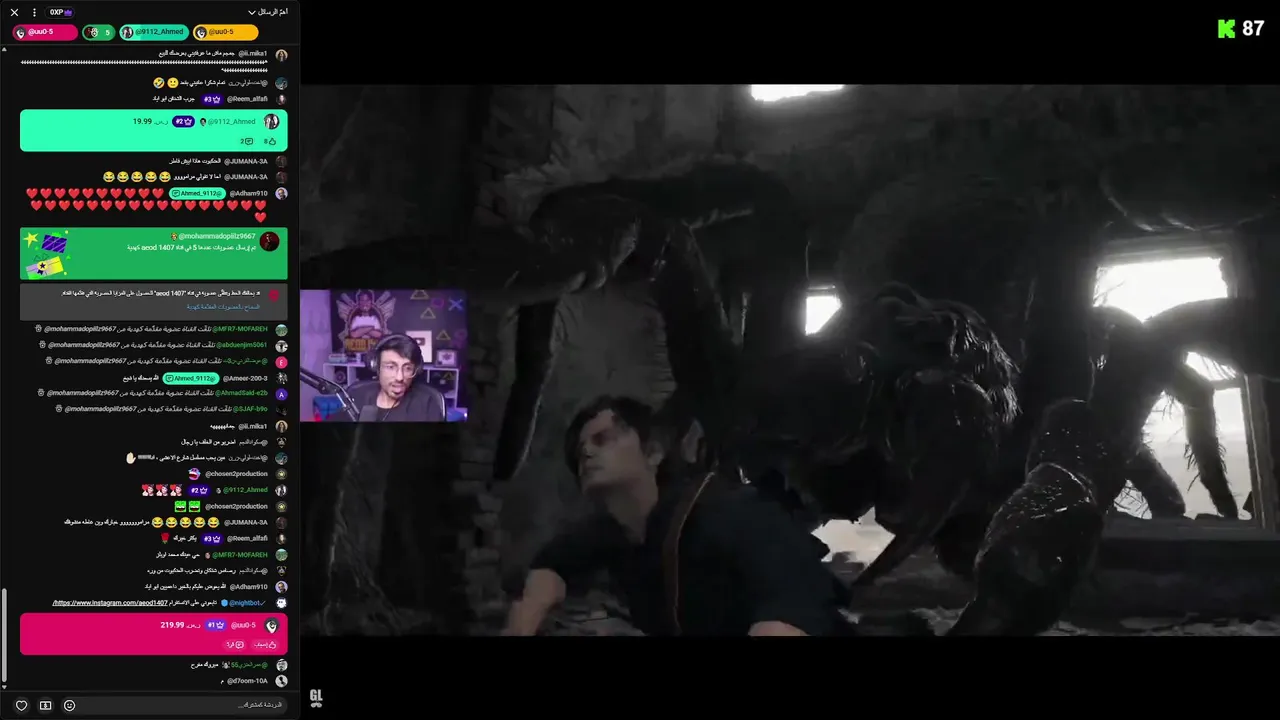
Task: Click Ahmed_9112 mention in @Adham910 hearts message
Action: 196,193
